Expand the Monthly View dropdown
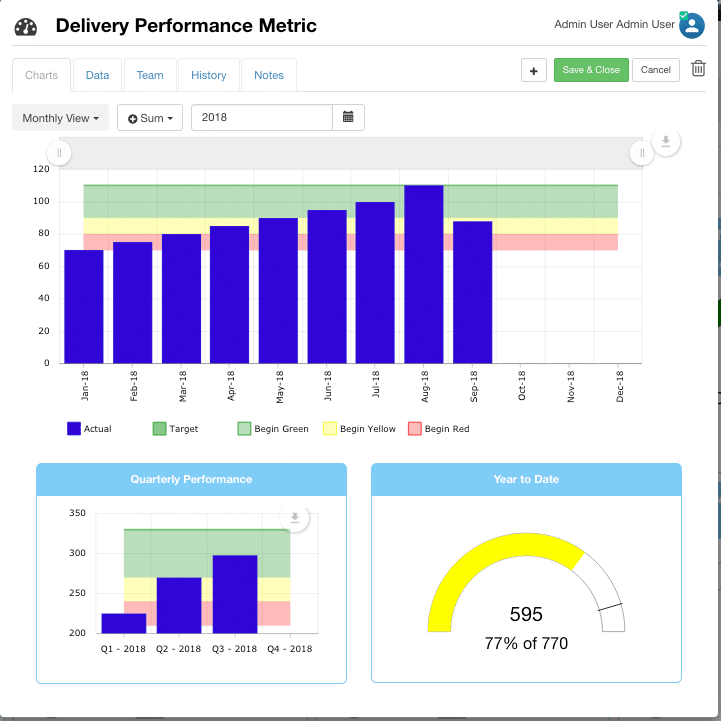The image size is (721, 721). (60, 118)
